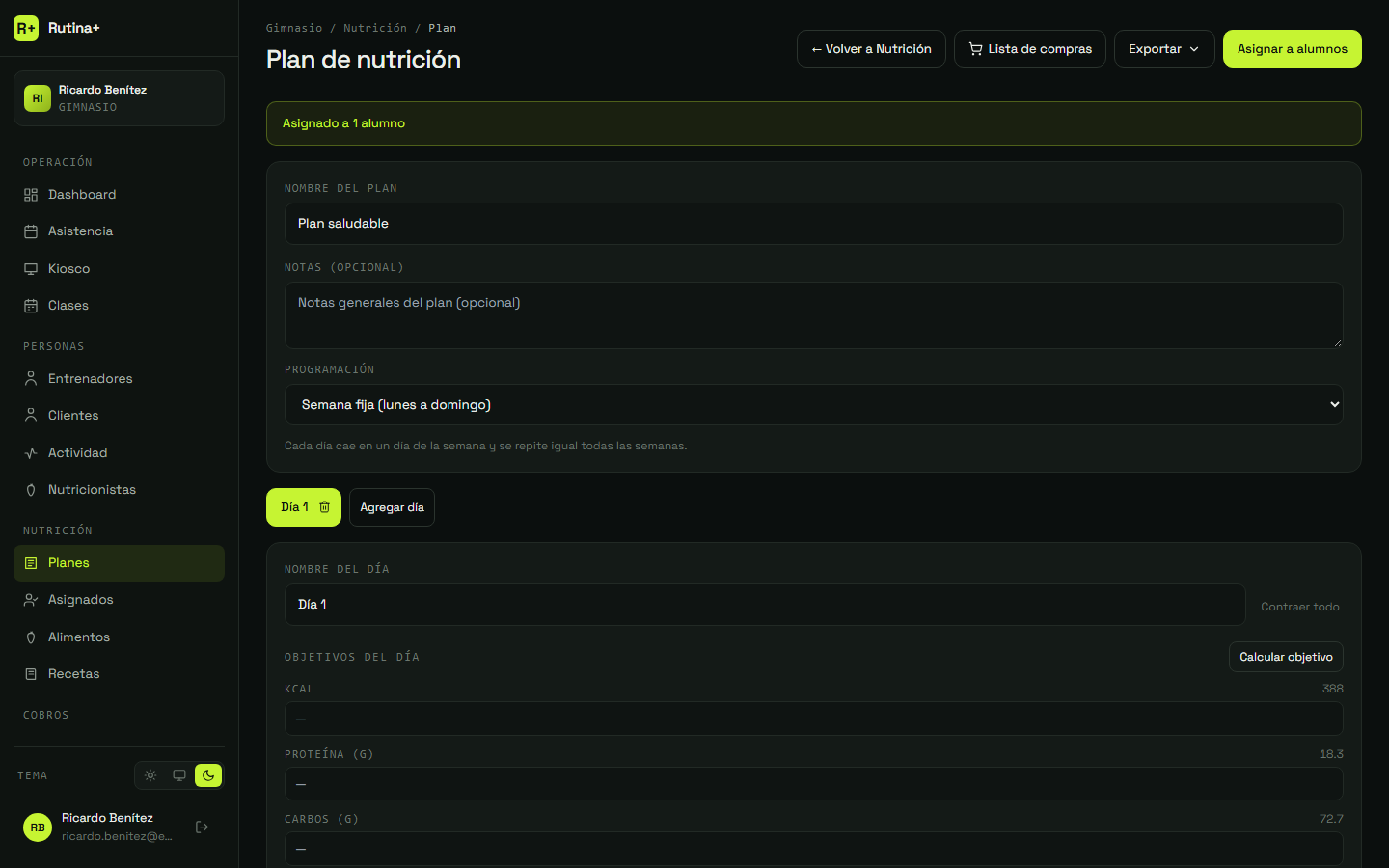Select dark theme moon icon
This screenshot has height=868, width=1389.
[x=208, y=775]
